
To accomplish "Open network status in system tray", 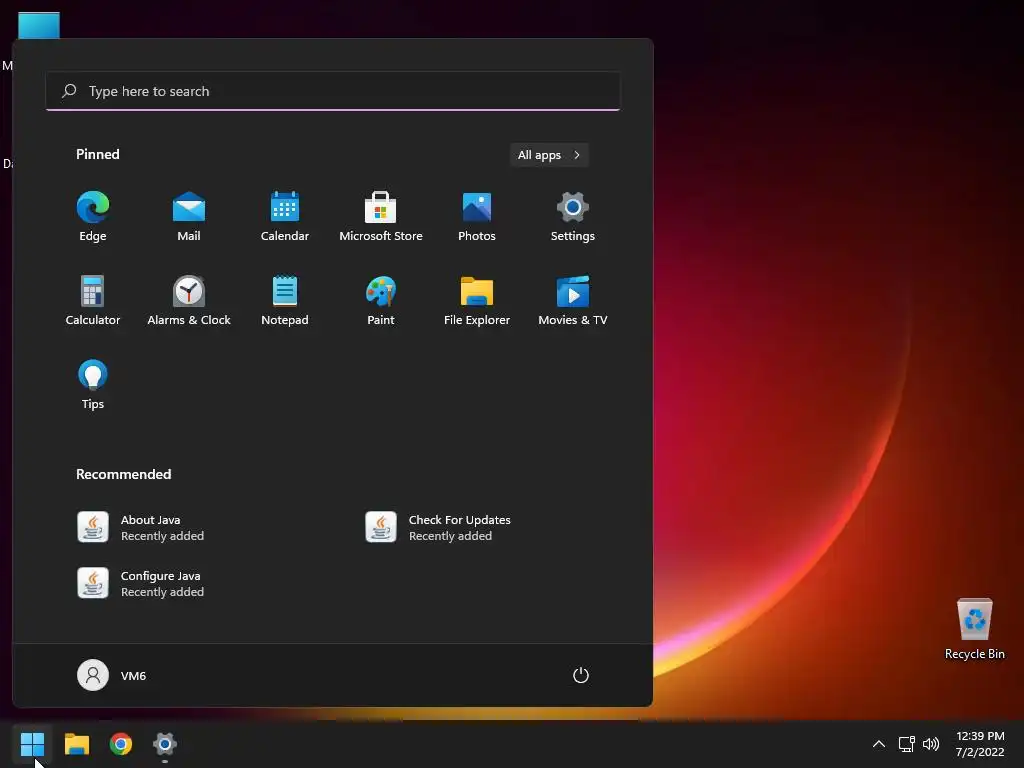I will click(906, 744).
